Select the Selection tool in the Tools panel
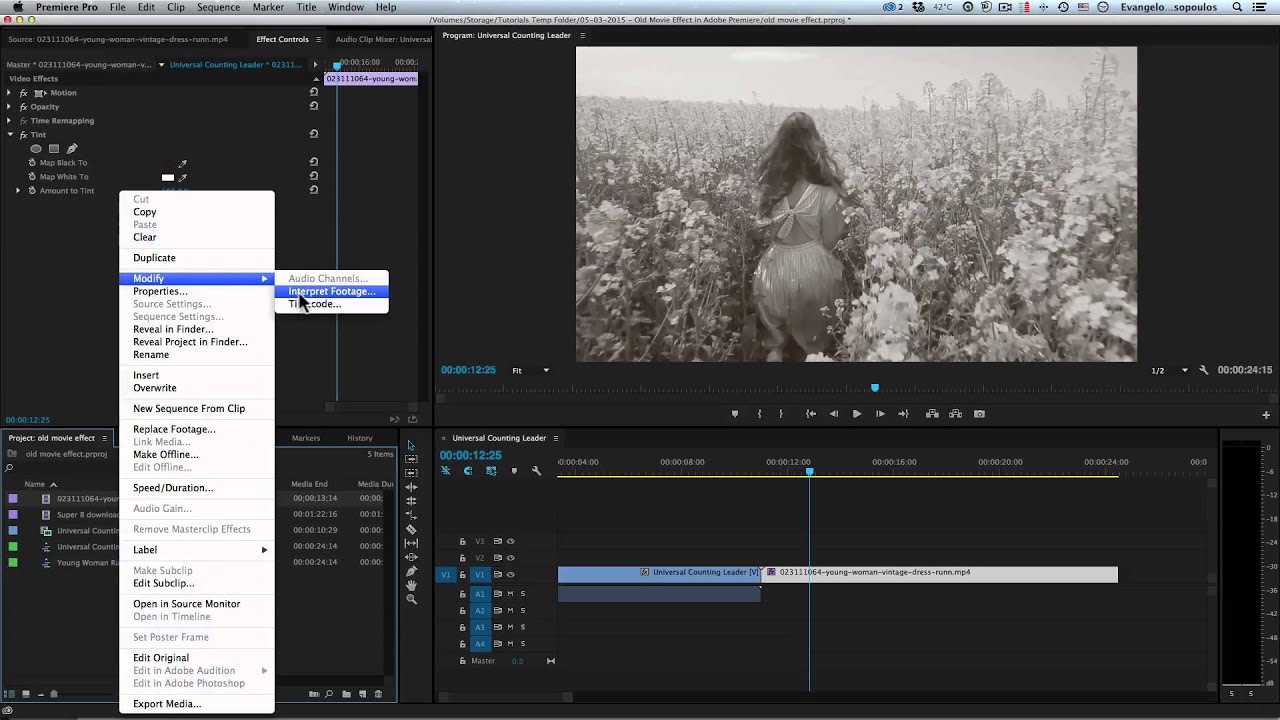1280x720 pixels. [x=411, y=445]
